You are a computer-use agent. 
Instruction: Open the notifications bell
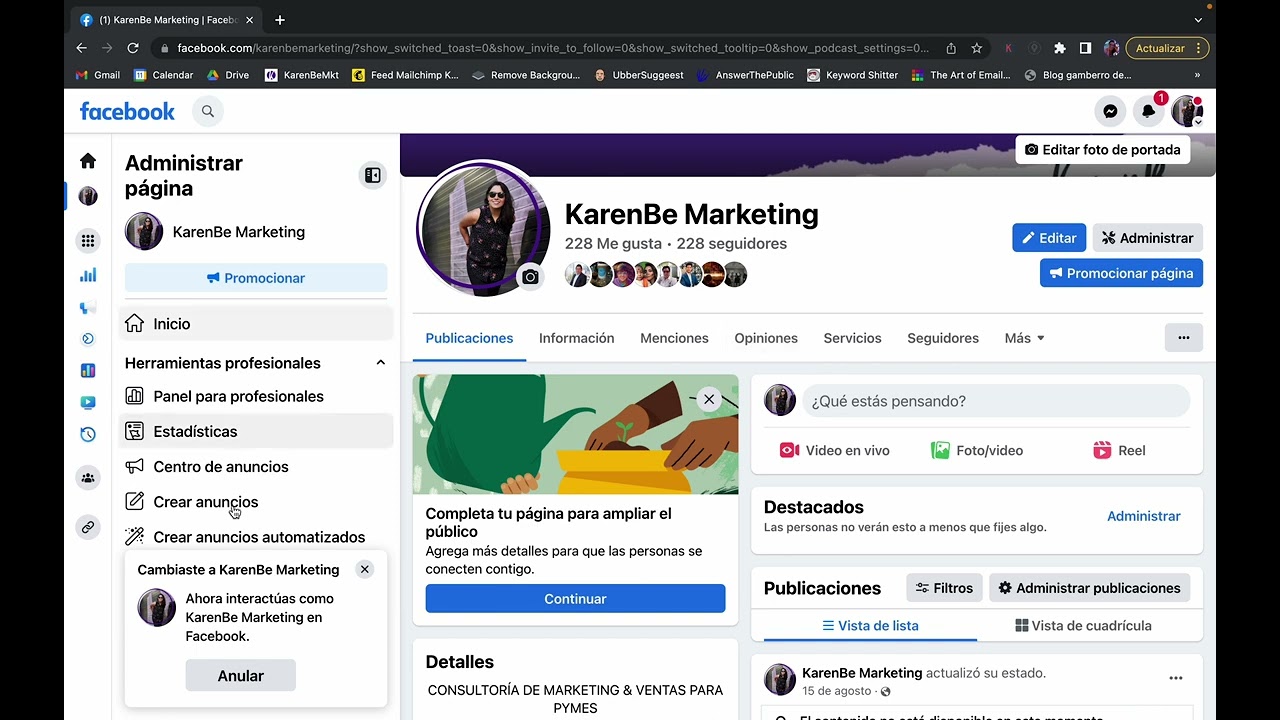pos(1148,111)
